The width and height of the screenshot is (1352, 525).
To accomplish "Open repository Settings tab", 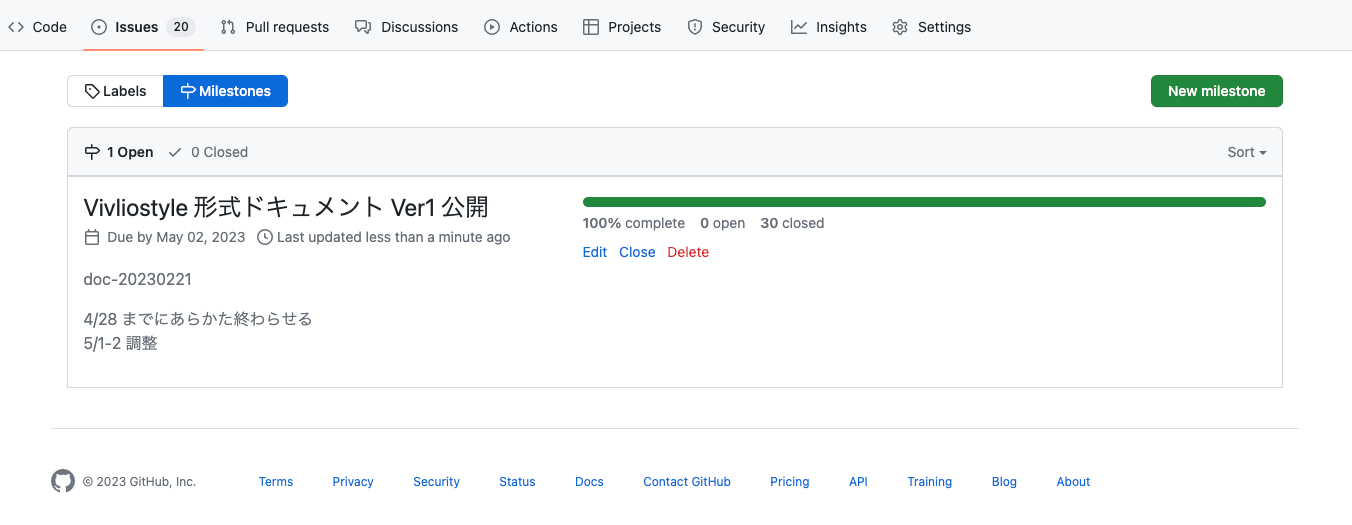I will (932, 27).
